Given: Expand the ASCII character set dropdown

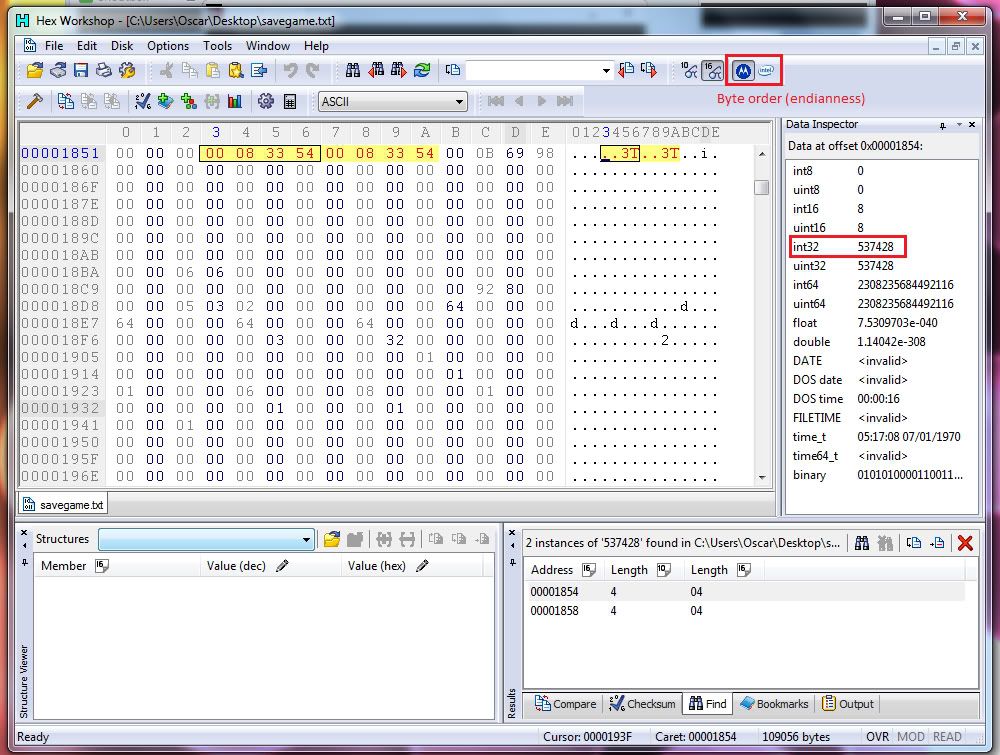Looking at the screenshot, I should 460,102.
